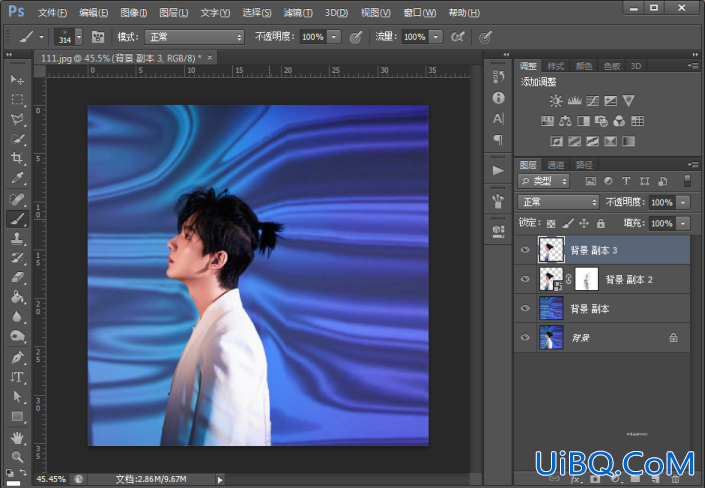Add Levels adjustment
Image resolution: width=705 pixels, height=488 pixels.
point(574,101)
